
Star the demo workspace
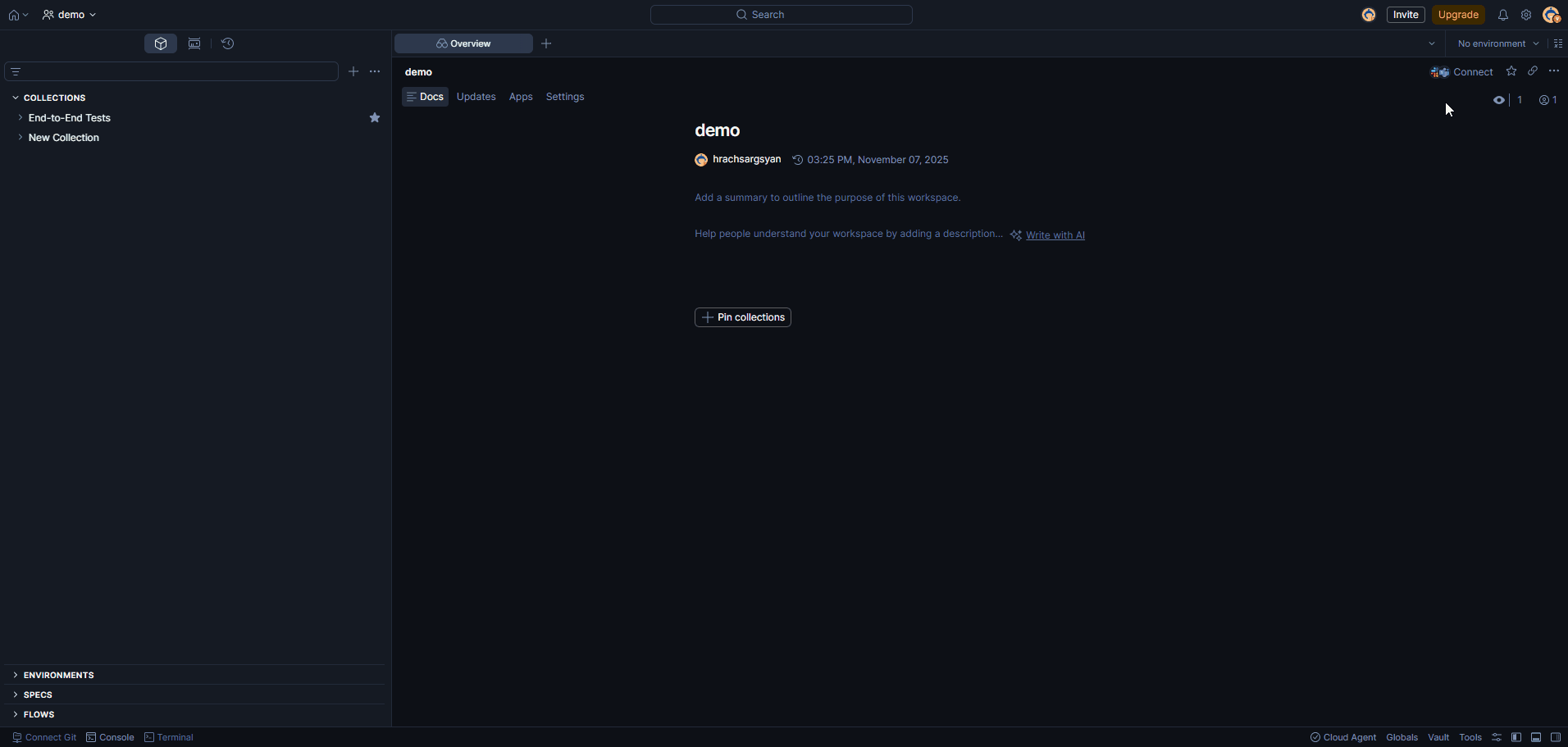(1511, 71)
